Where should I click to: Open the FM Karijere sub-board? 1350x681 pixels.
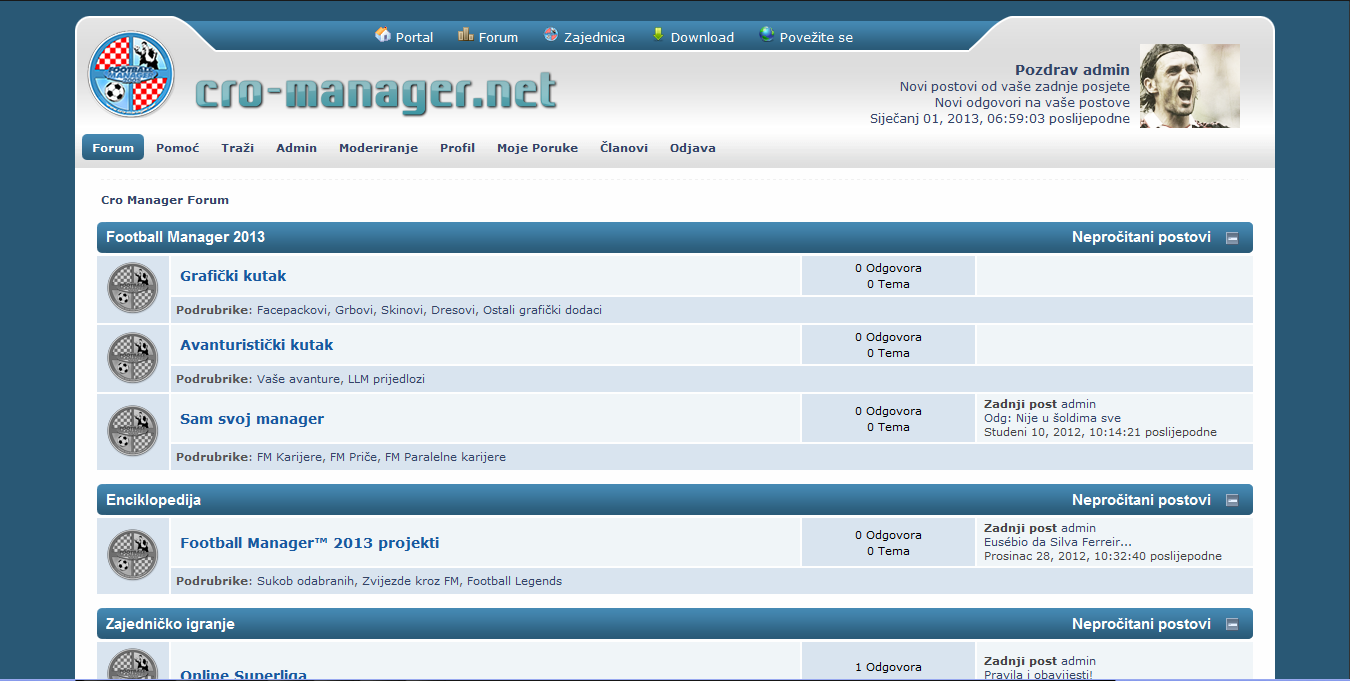tap(290, 457)
